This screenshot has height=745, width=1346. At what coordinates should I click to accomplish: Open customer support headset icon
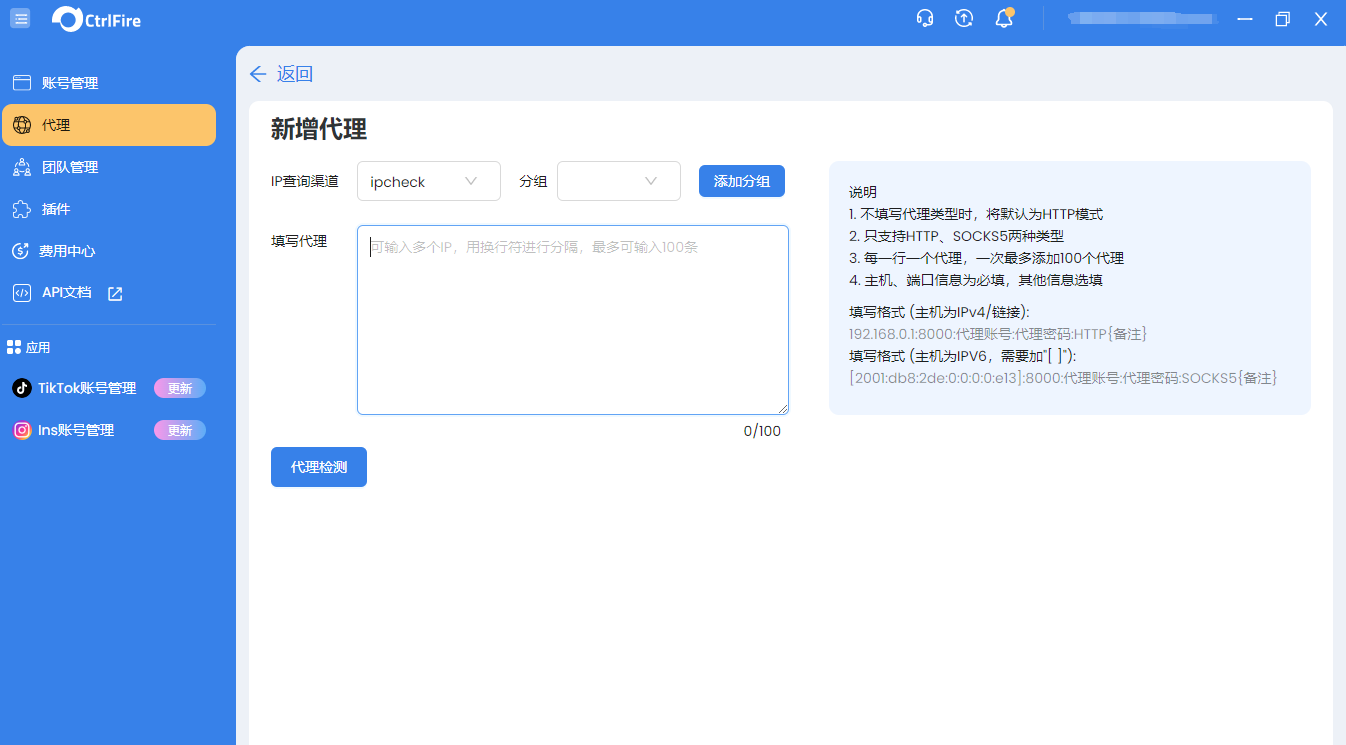click(925, 18)
